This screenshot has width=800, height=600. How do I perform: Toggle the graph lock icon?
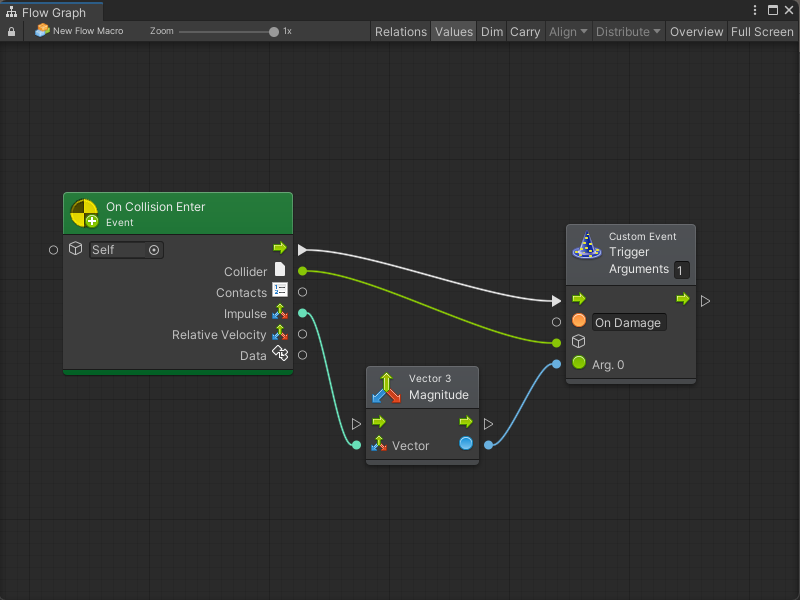click(x=12, y=32)
